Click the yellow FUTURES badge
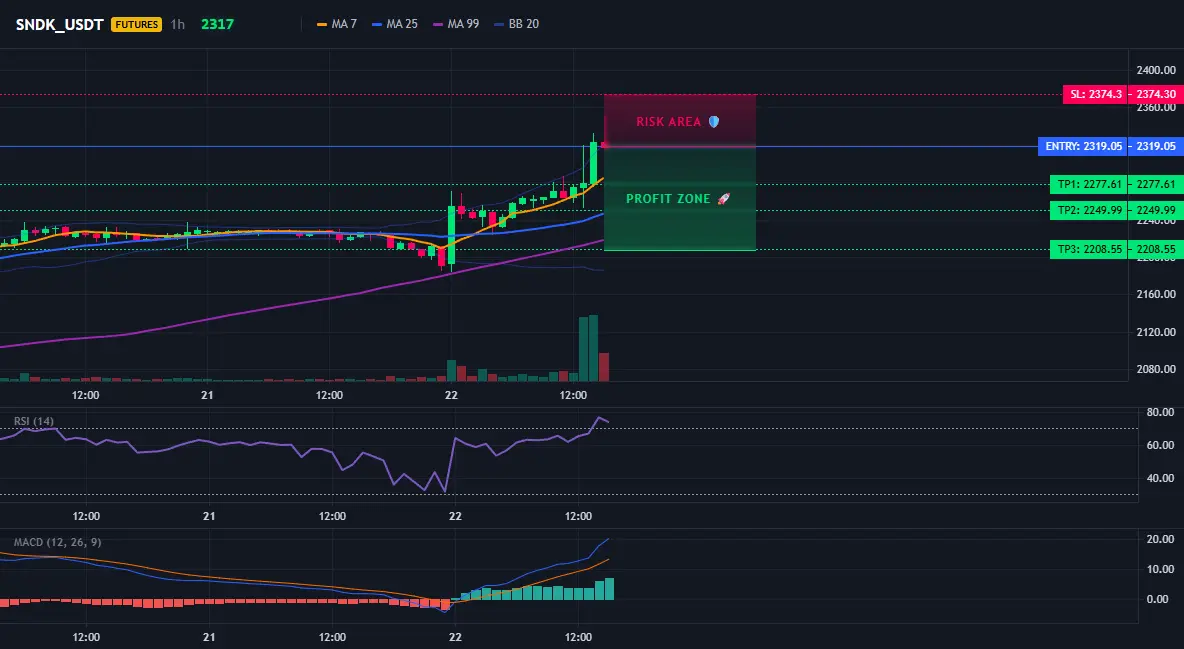Viewport: 1184px width, 649px height. coord(137,24)
